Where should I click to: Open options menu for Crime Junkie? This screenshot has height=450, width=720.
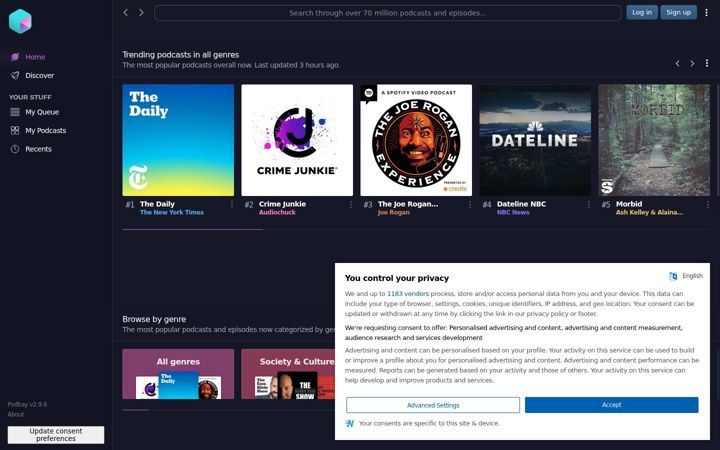351,204
